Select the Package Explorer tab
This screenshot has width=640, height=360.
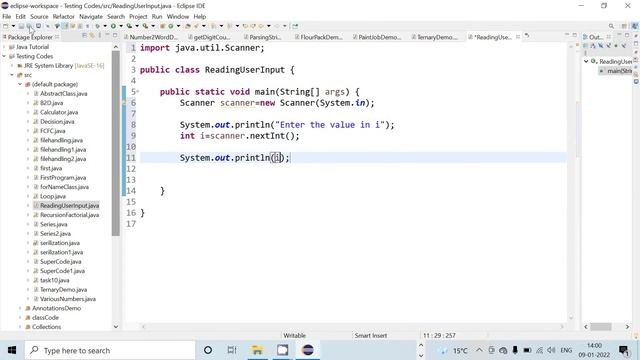[31, 37]
